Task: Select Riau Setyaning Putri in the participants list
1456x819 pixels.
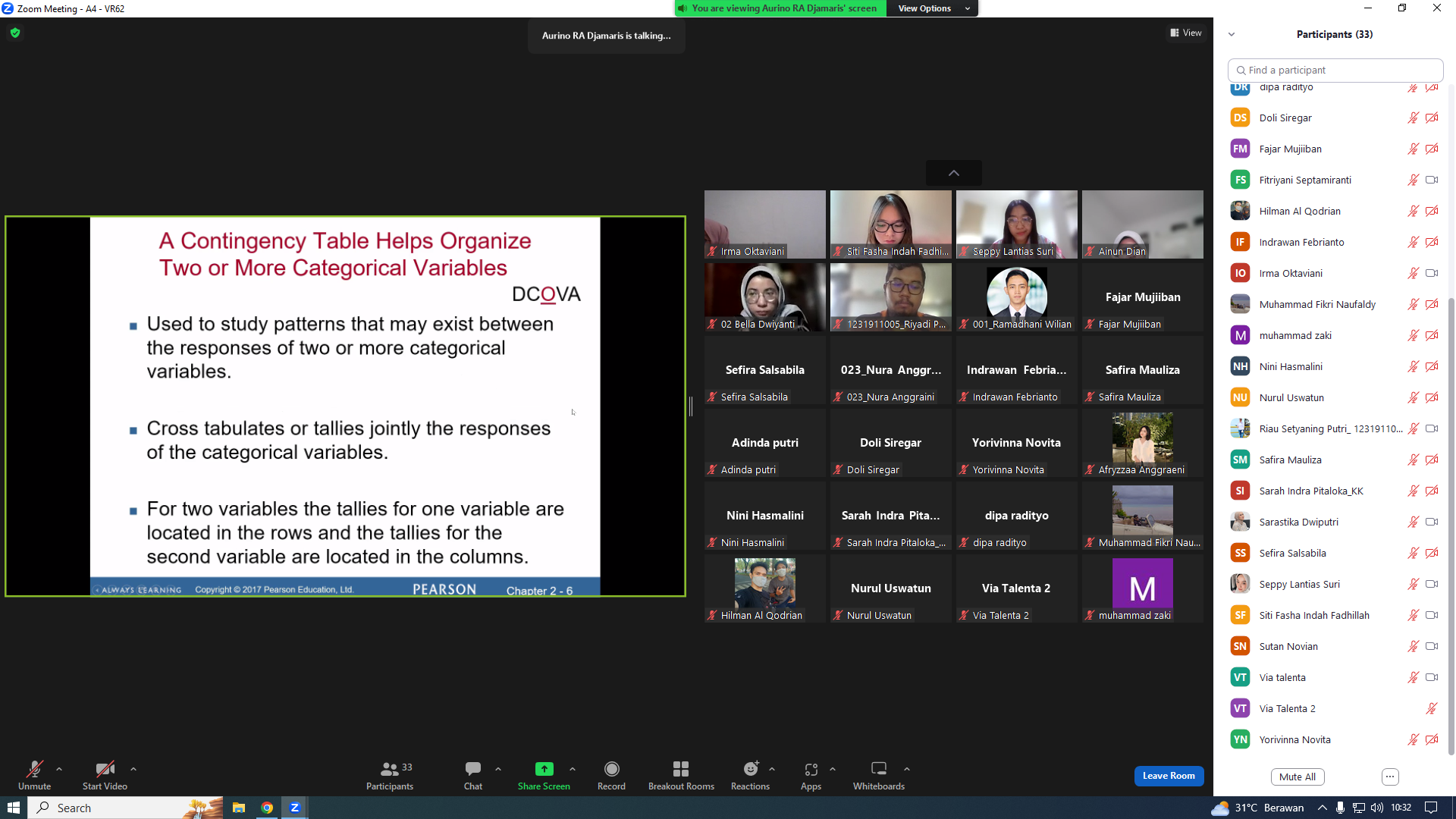Action: [x=1333, y=428]
